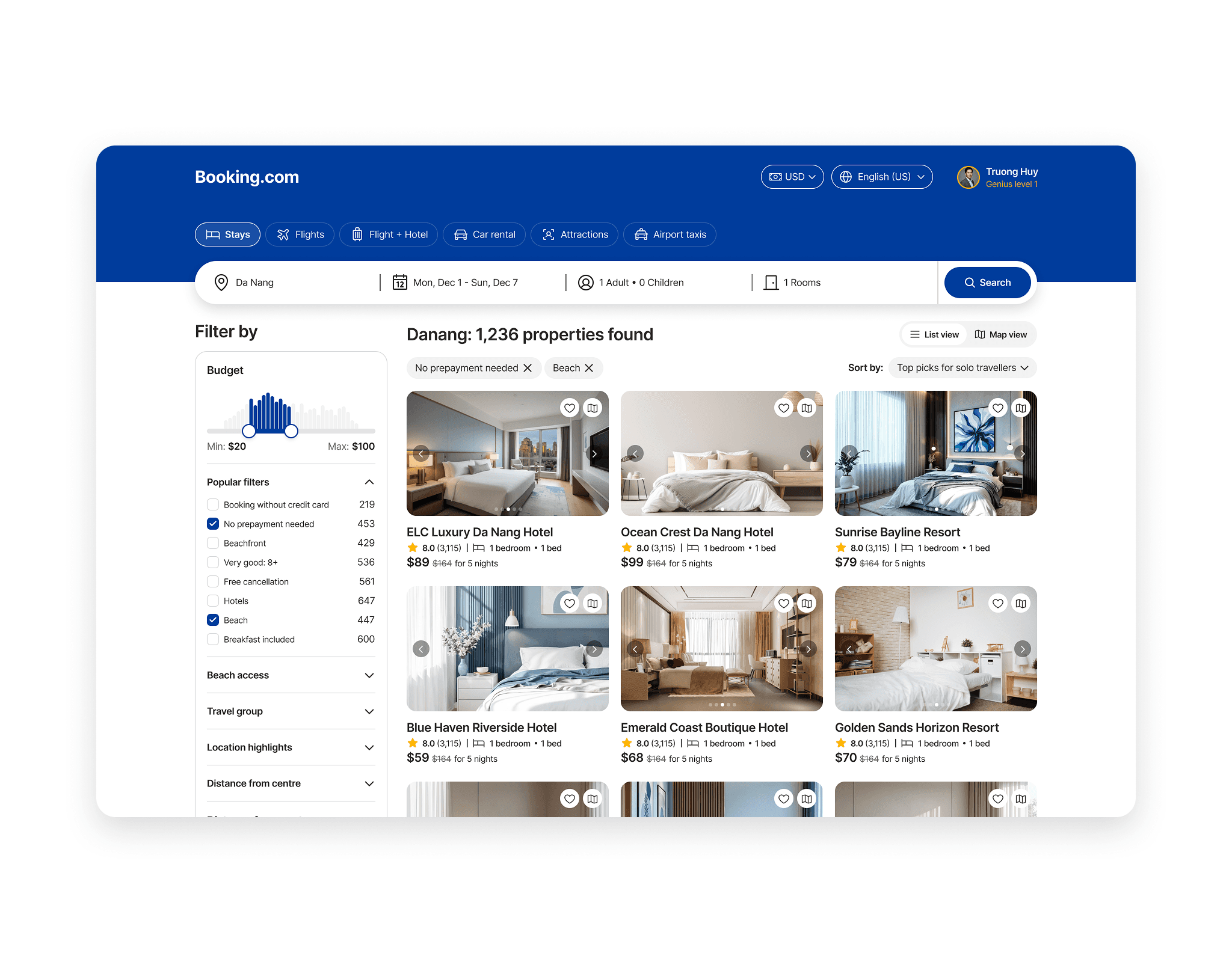Open Airport taxis section
This screenshot has height=962, width=1232.
(670, 234)
